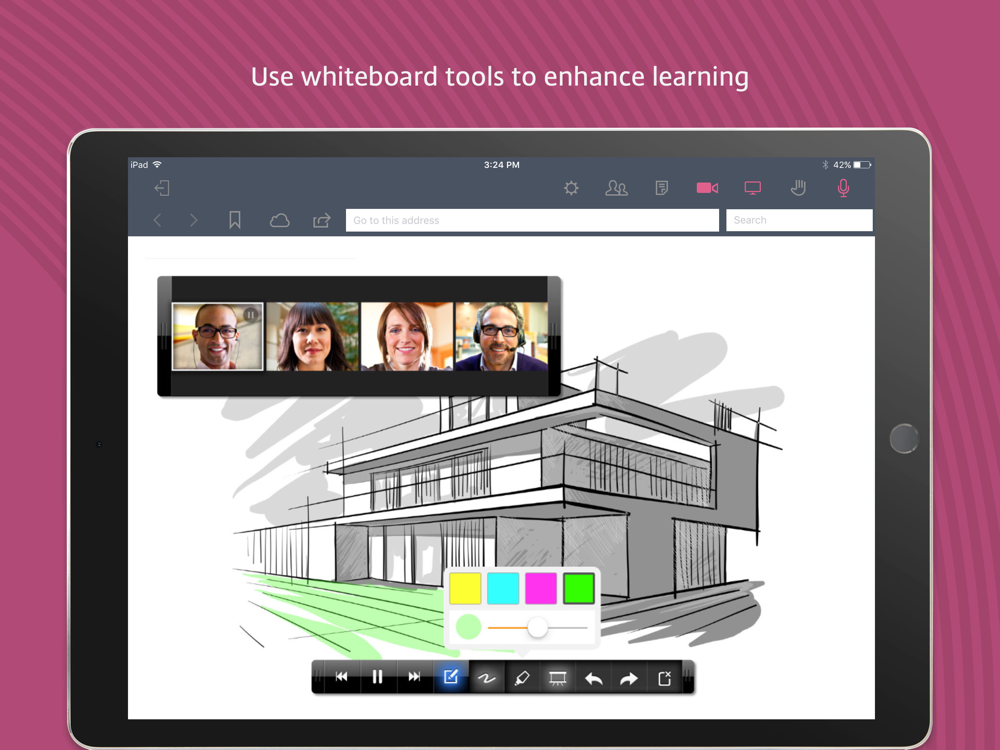Select the freehand pen tool
Screen dimensions: 1000x750
coord(486,678)
